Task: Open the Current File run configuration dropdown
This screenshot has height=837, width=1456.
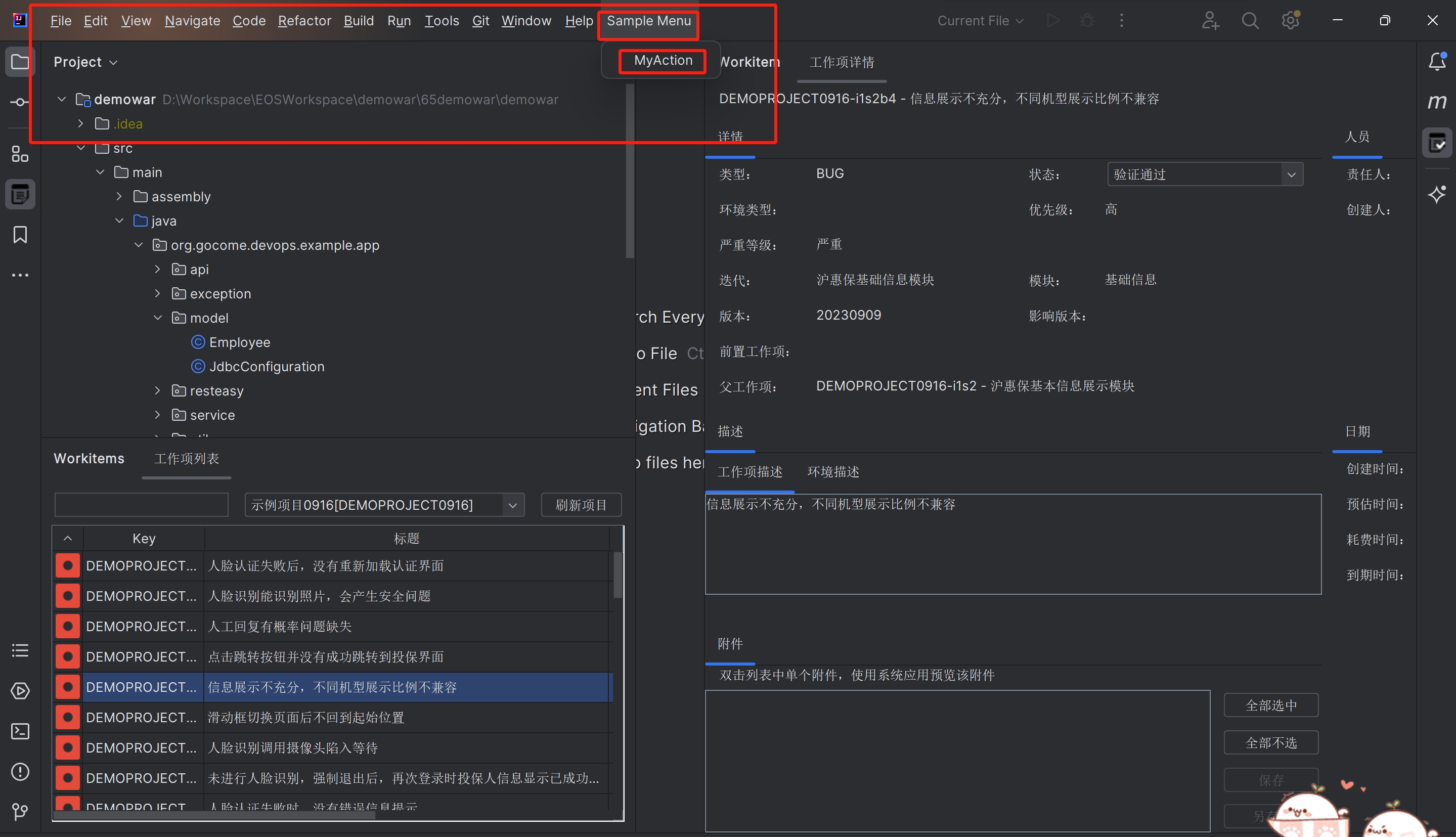Action: pos(979,20)
